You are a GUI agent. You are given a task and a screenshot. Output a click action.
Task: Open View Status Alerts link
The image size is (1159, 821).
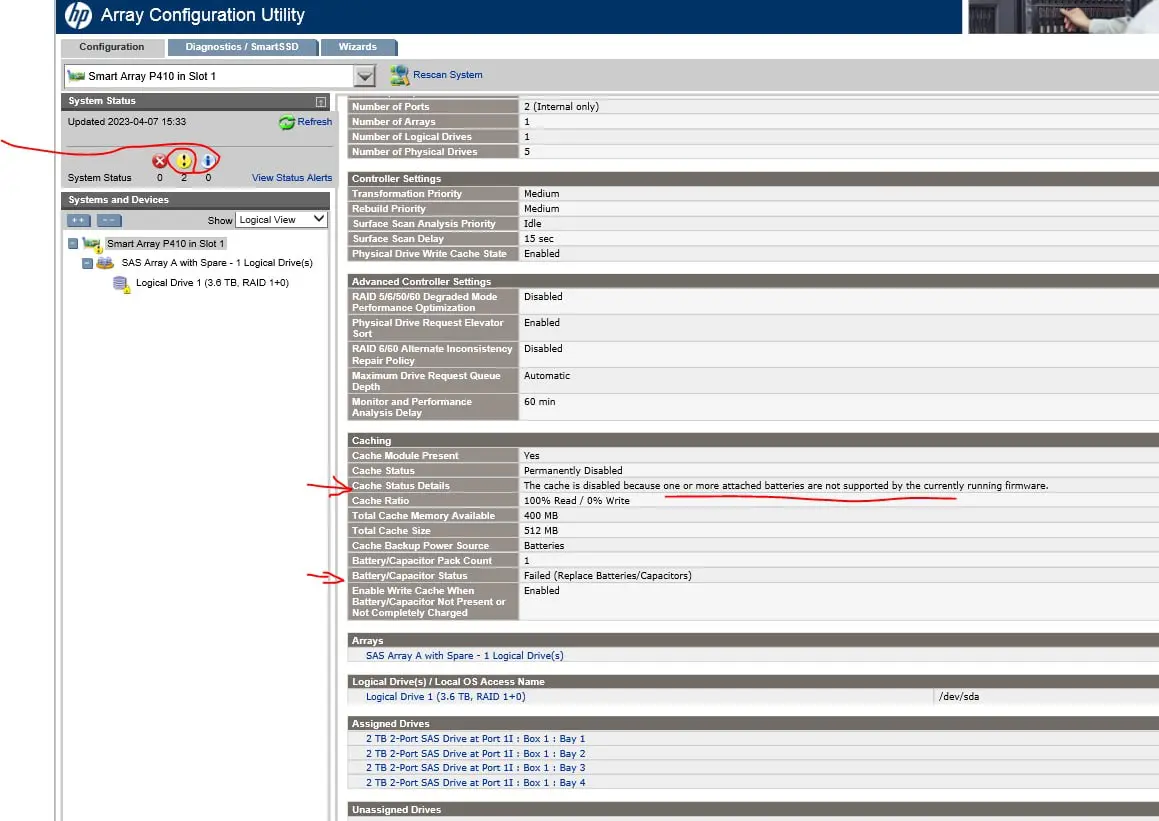[292, 178]
